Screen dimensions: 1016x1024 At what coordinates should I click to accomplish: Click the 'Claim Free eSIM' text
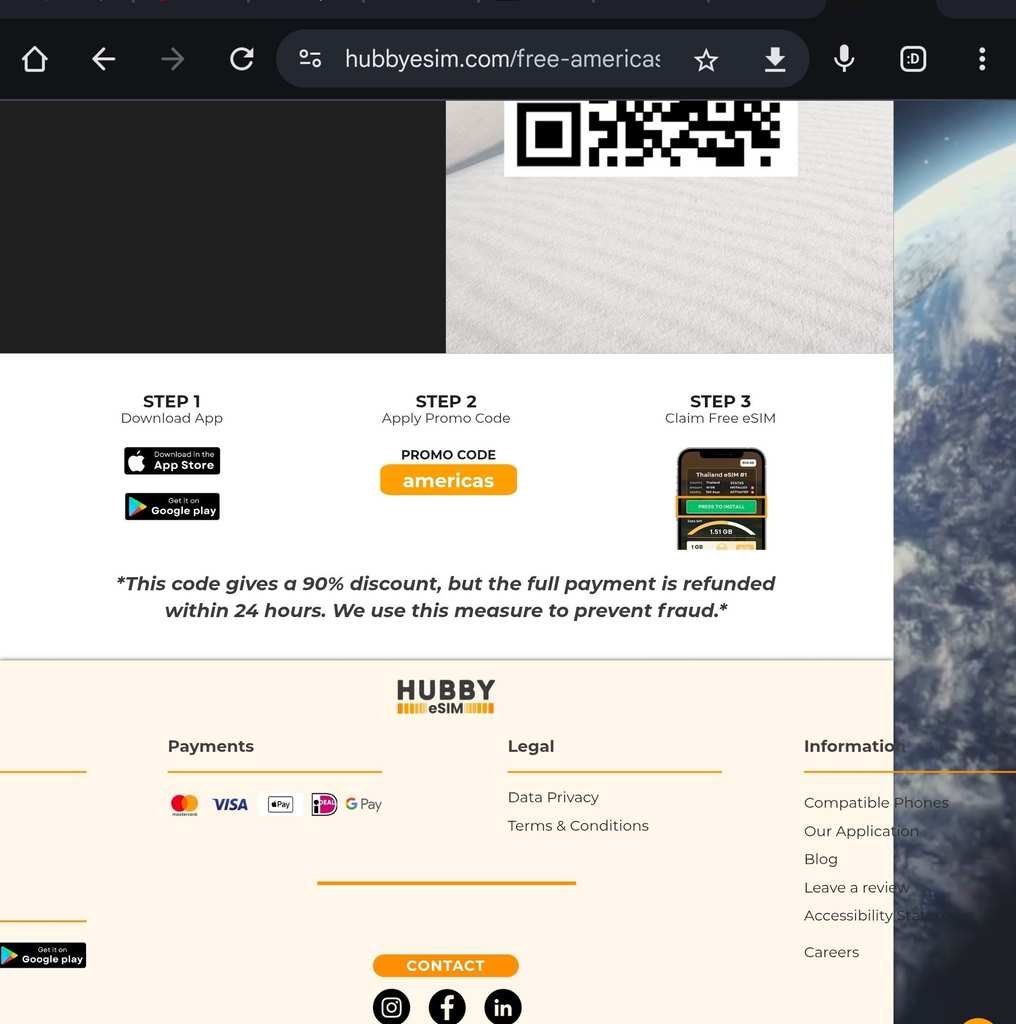(x=720, y=418)
